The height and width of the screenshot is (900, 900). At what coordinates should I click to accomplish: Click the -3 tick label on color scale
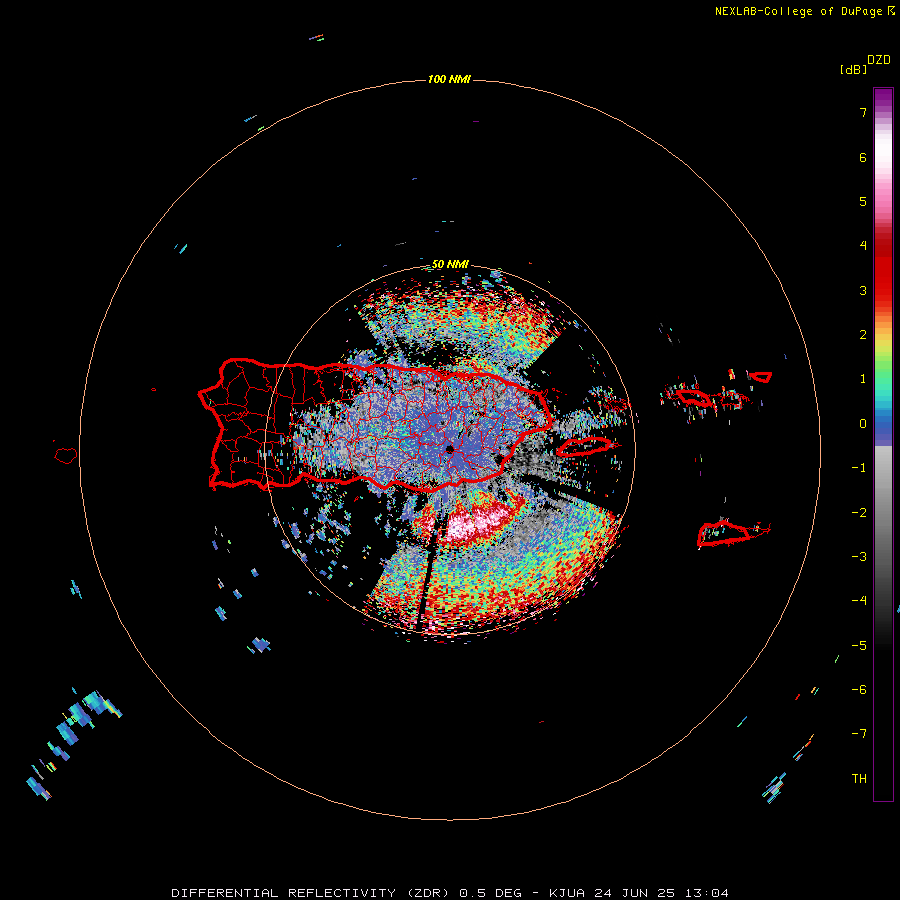tap(859, 557)
